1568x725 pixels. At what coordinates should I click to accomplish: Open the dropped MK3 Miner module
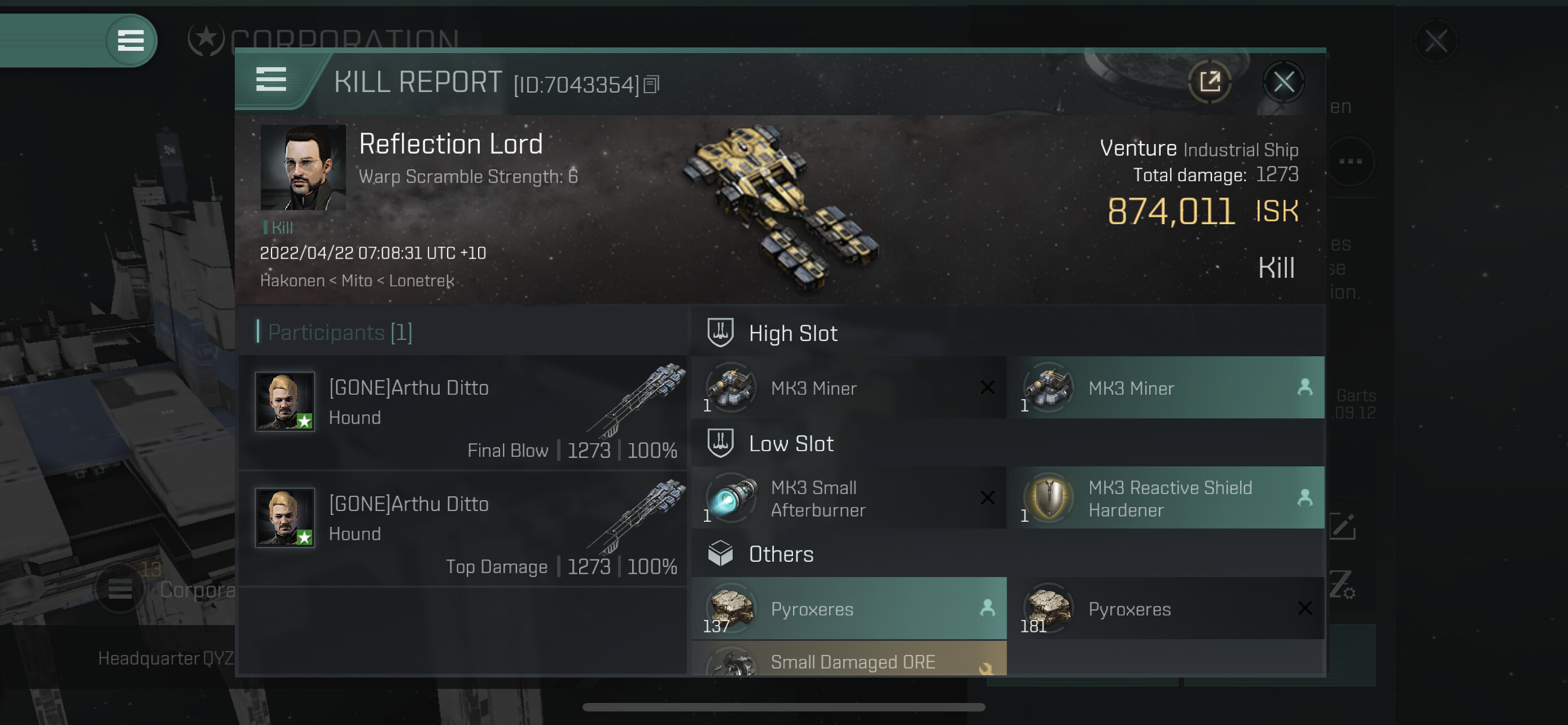[x=1165, y=388]
